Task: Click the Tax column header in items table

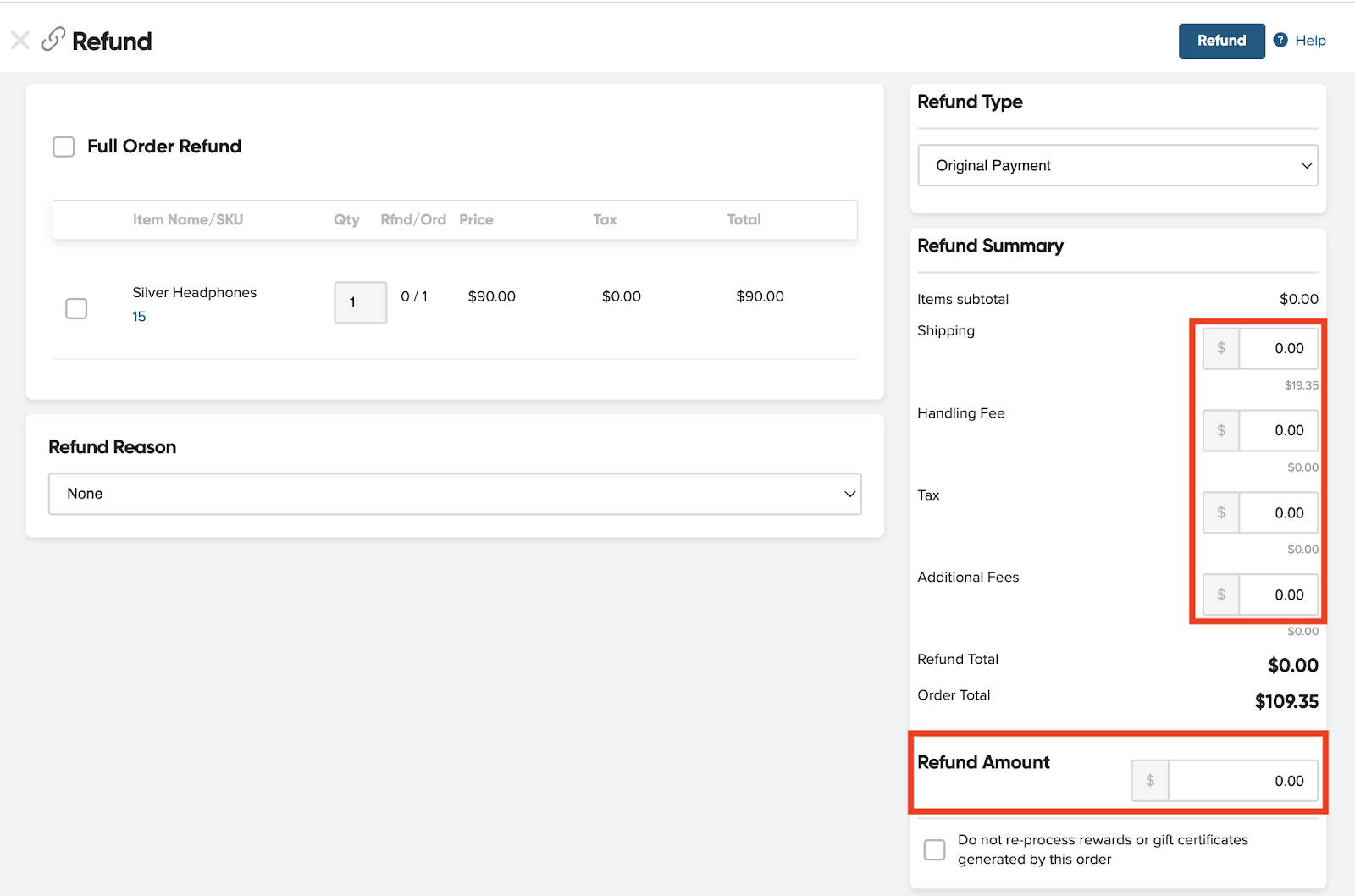Action: pyautogui.click(x=605, y=219)
